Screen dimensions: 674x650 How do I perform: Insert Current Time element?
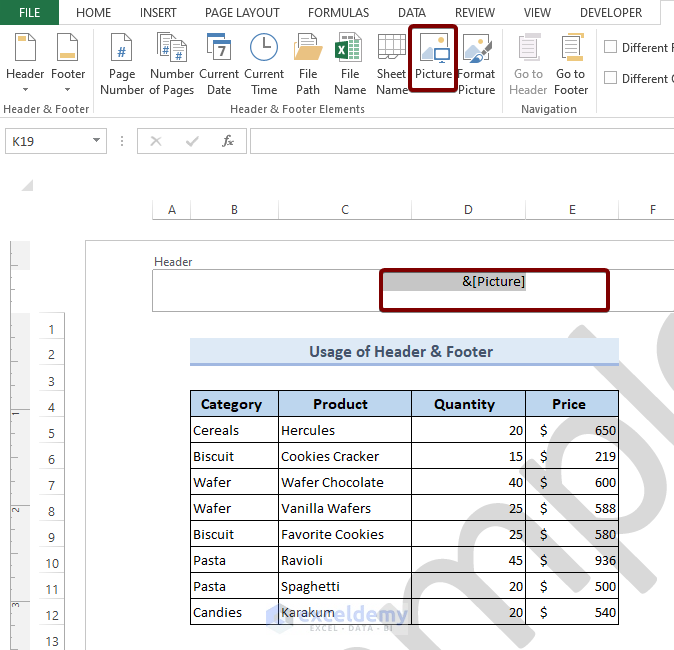264,64
